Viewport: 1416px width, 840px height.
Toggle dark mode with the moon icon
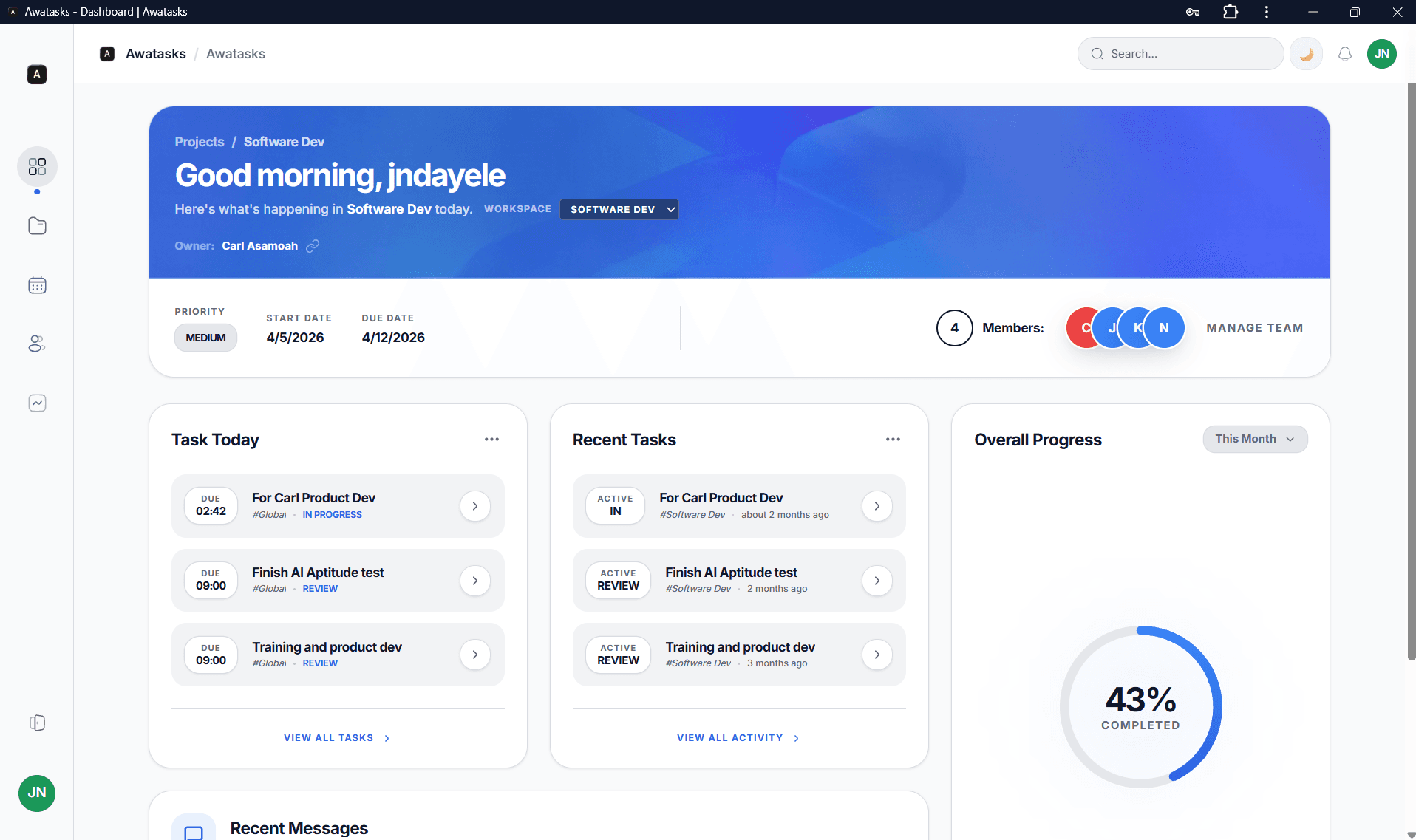click(x=1306, y=54)
